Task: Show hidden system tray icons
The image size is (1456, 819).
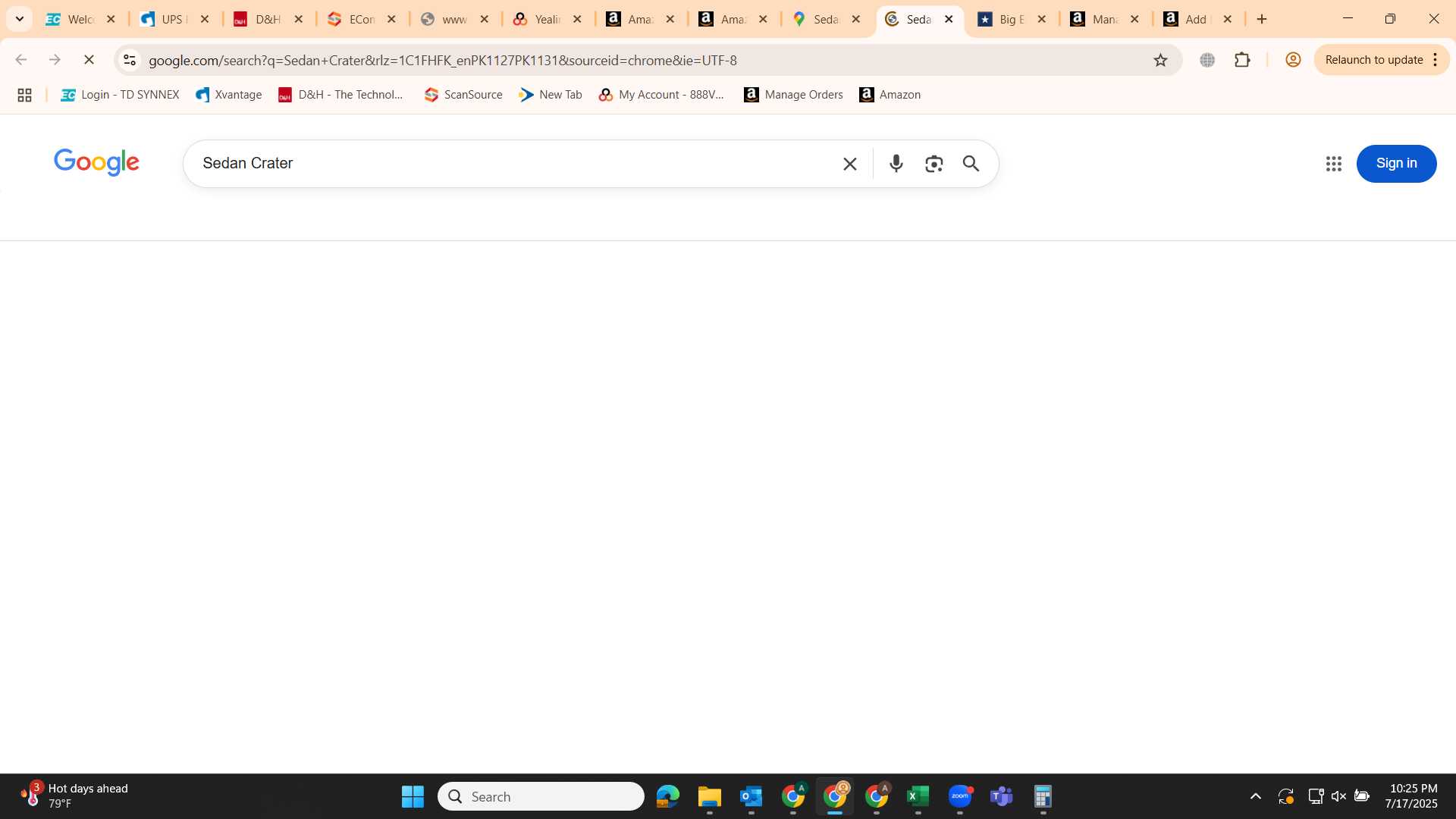Action: [1255, 796]
